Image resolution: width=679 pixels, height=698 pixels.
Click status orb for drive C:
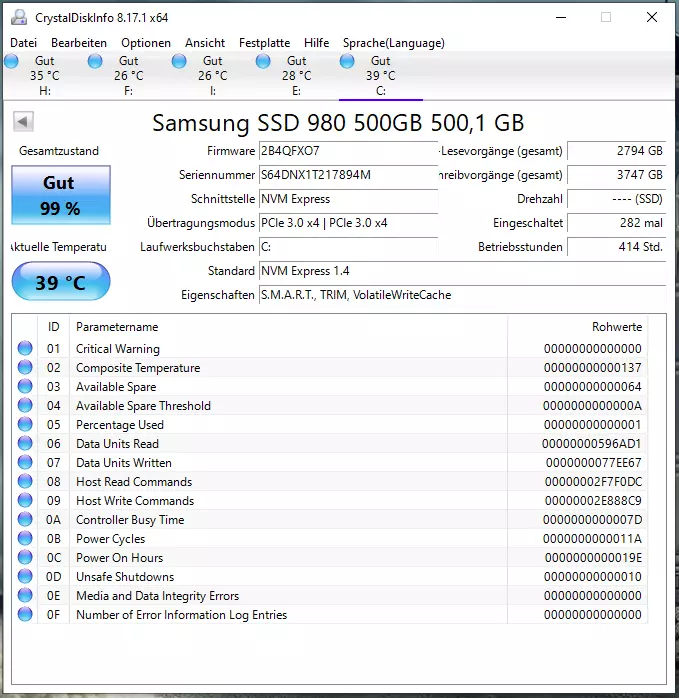pyautogui.click(x=347, y=61)
